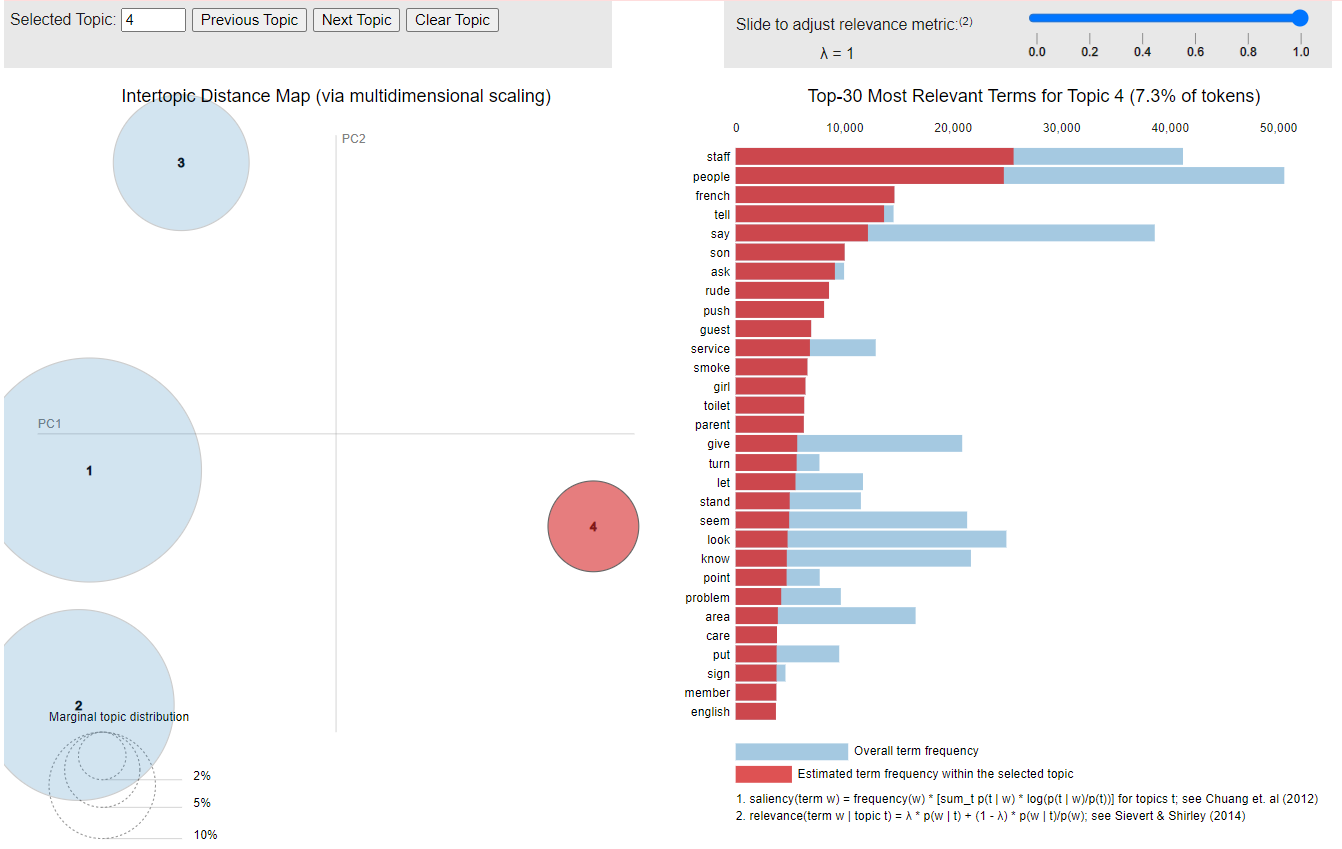The image size is (1342, 849).
Task: Click the Next Topic button
Action: (357, 20)
